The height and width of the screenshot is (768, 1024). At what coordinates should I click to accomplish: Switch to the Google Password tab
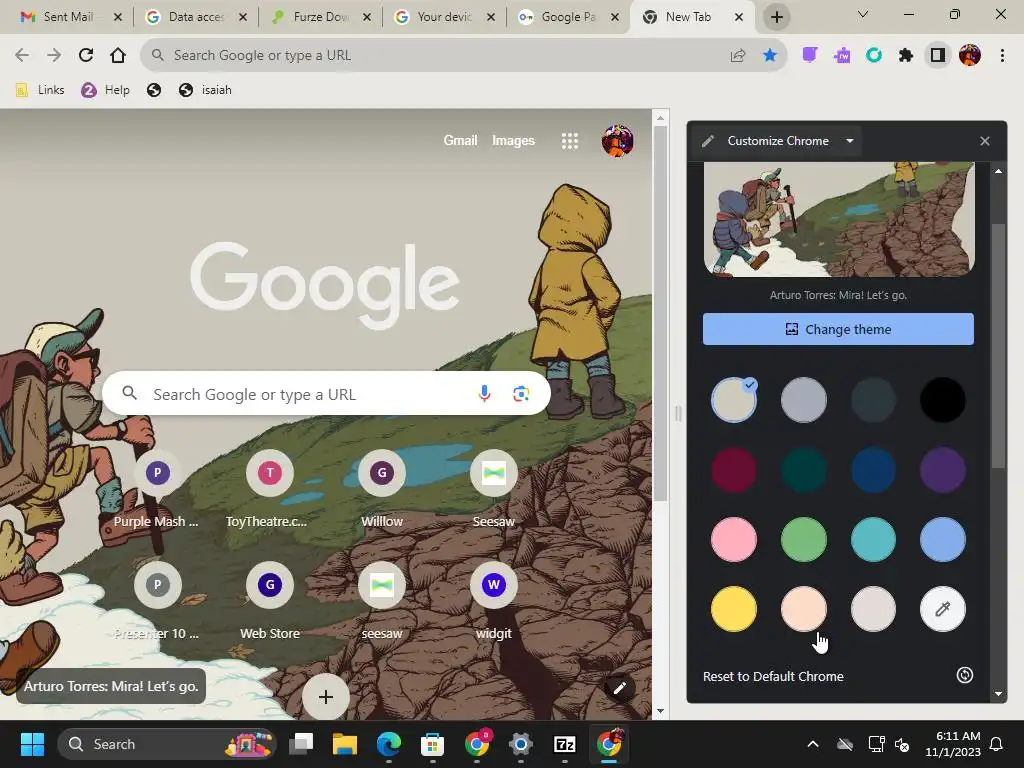[569, 17]
